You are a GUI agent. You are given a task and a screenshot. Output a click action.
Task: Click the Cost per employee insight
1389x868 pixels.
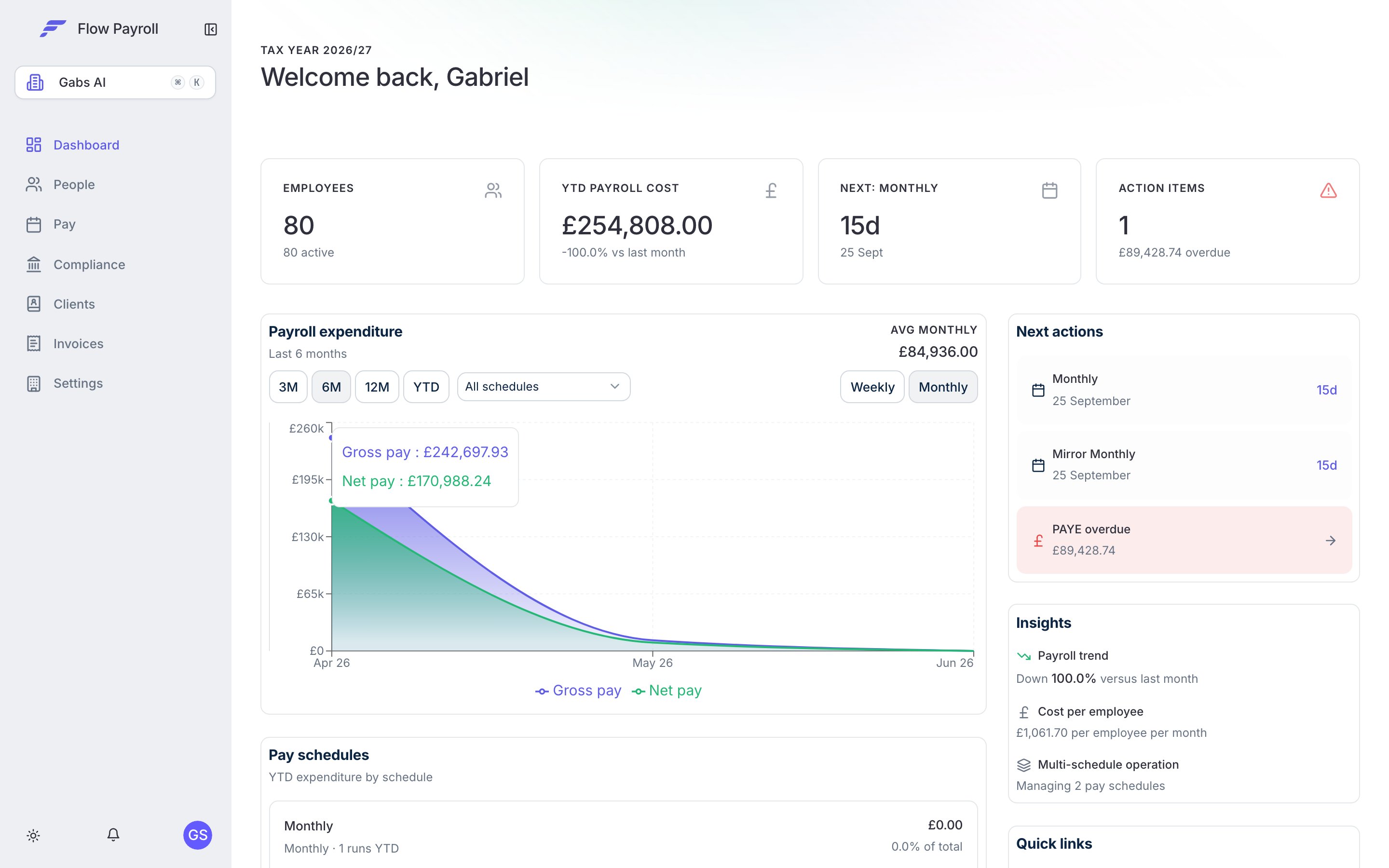coord(1111,721)
